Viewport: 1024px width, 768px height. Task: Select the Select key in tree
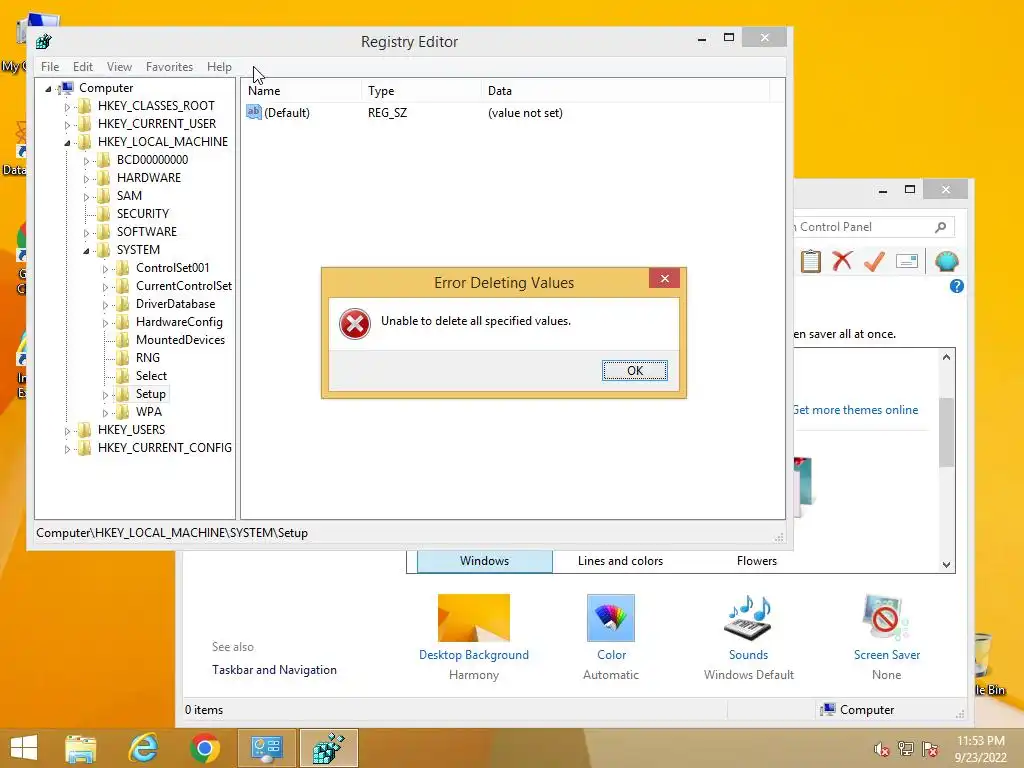tap(151, 376)
